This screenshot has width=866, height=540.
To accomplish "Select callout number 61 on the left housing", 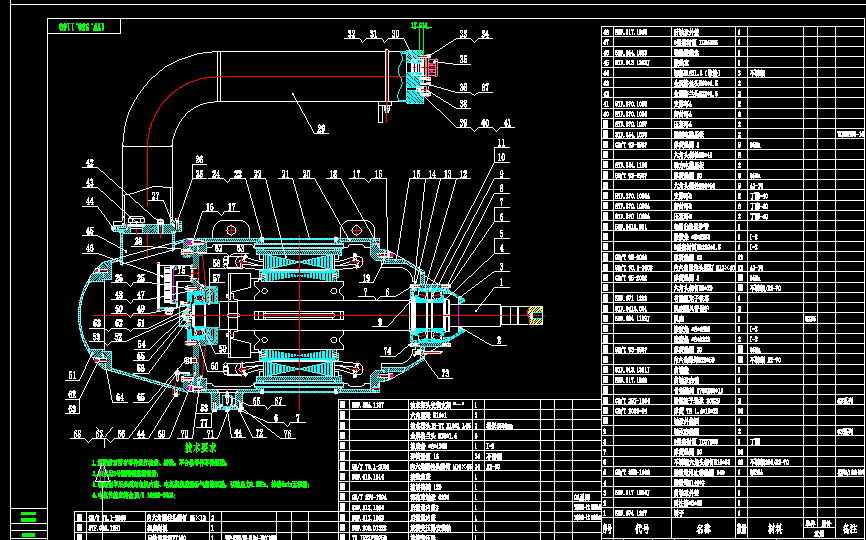I will (x=72, y=374).
